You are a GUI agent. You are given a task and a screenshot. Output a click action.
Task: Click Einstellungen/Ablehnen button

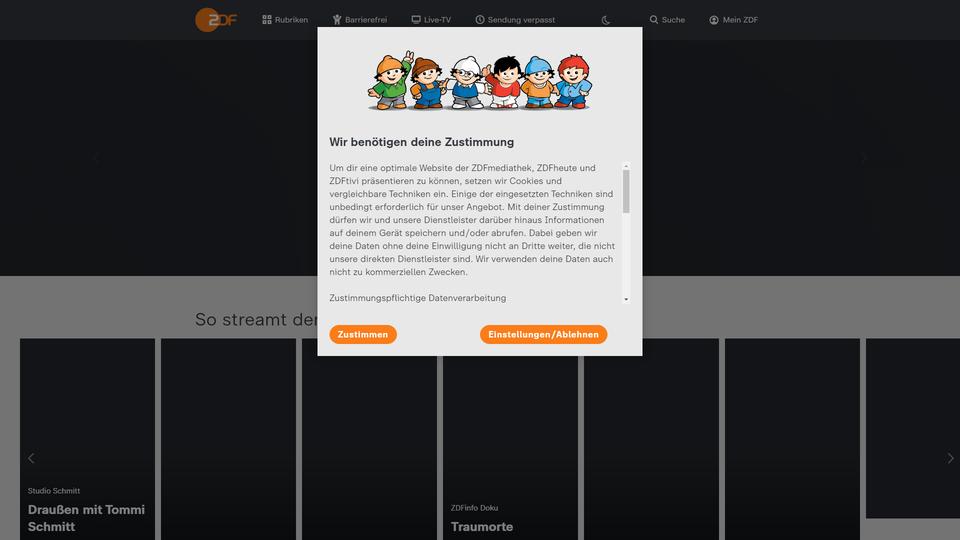[x=543, y=334]
